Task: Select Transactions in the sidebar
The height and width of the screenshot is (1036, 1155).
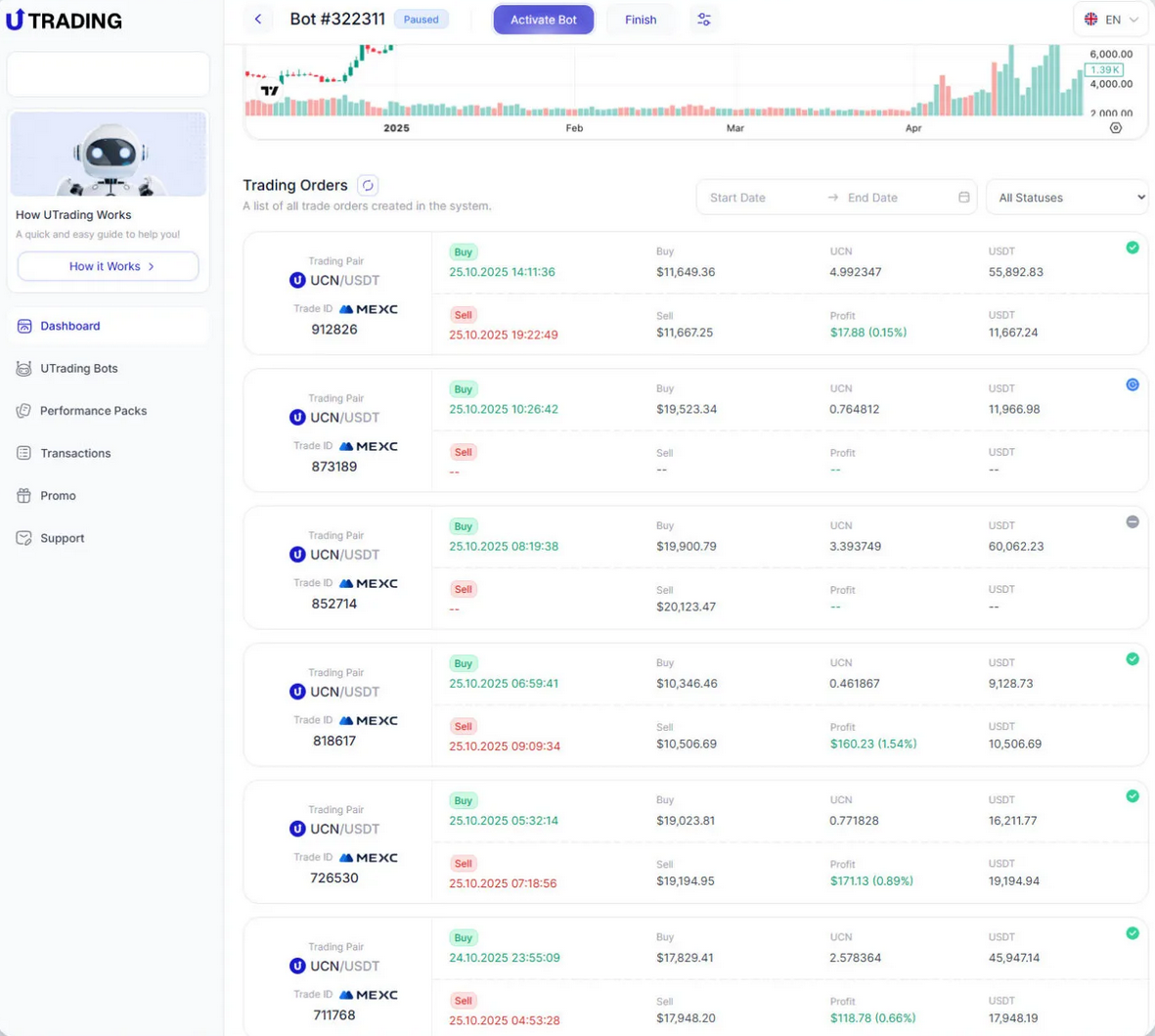Action: (x=75, y=453)
